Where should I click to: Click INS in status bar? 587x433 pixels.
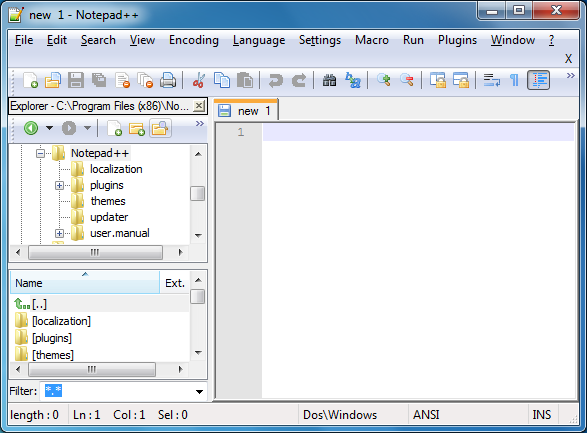click(542, 415)
